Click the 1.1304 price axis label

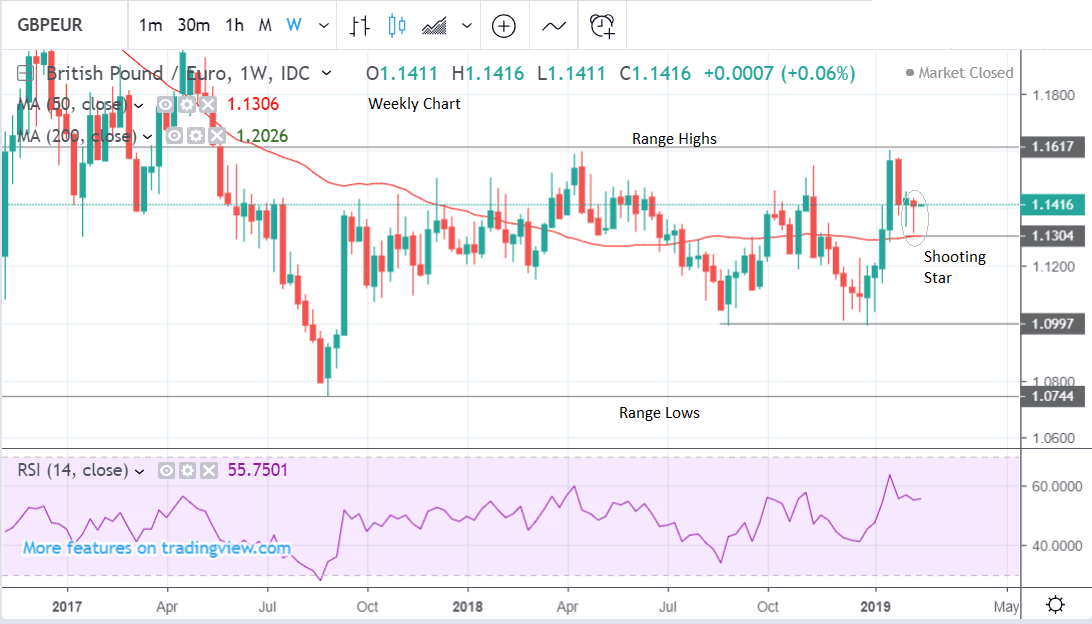[x=1052, y=236]
